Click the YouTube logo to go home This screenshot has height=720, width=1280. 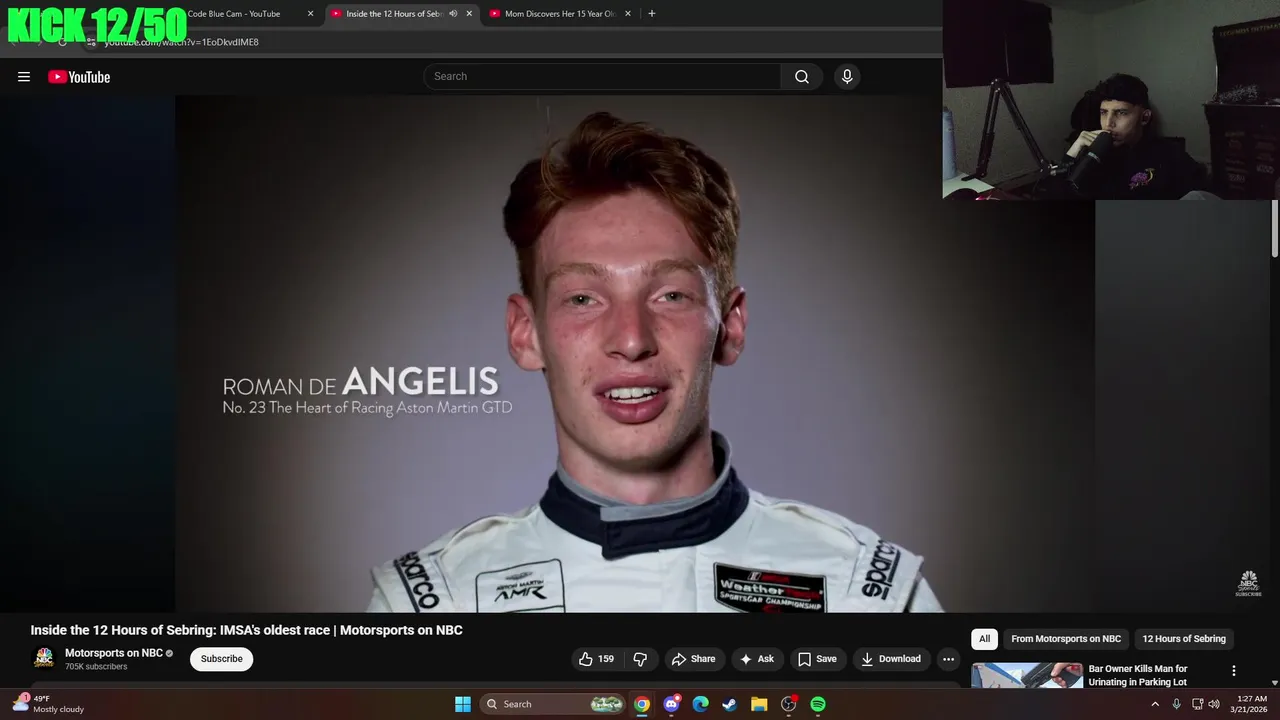tap(79, 77)
